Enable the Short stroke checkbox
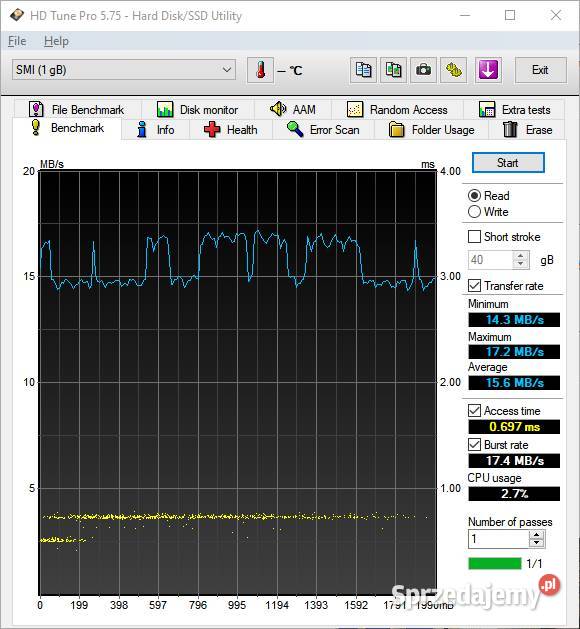580x629 pixels. (475, 237)
